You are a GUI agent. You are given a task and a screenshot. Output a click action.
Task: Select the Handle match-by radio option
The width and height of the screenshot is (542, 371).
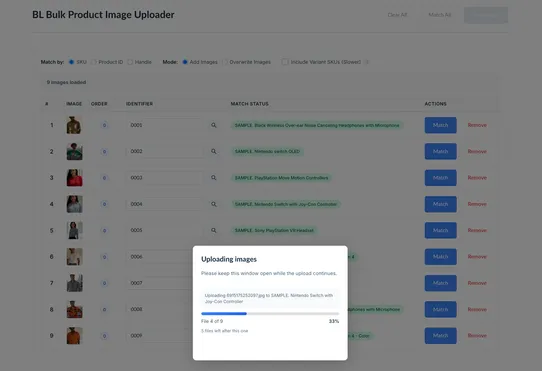tap(130, 62)
